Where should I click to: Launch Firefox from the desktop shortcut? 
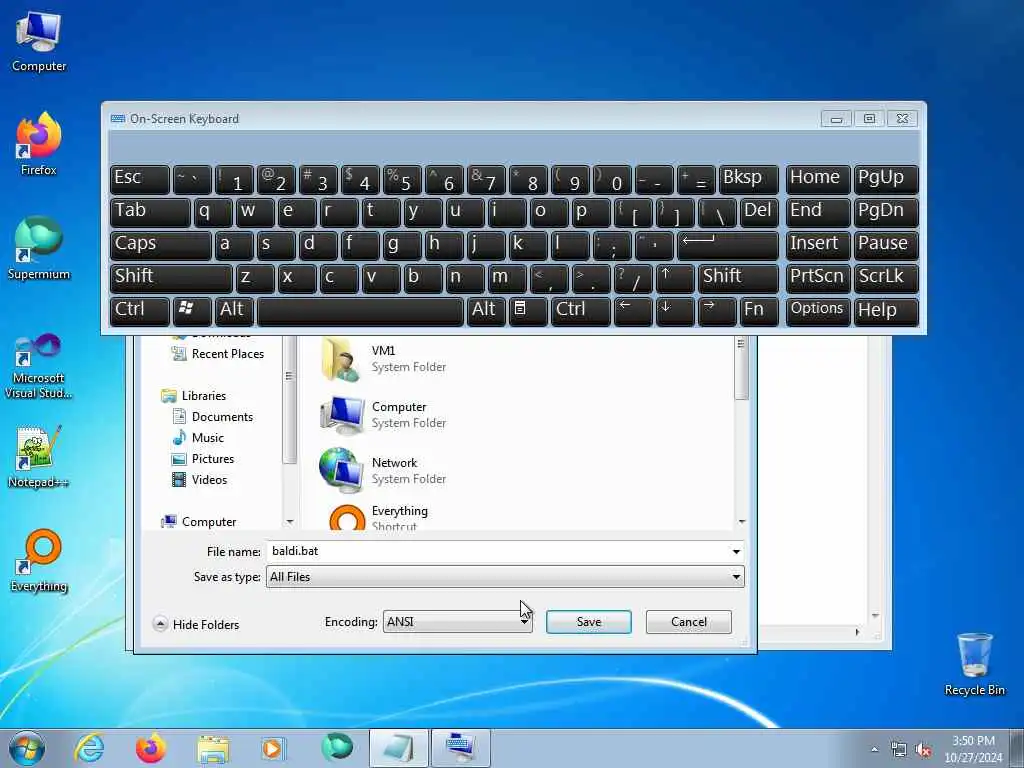[x=39, y=144]
